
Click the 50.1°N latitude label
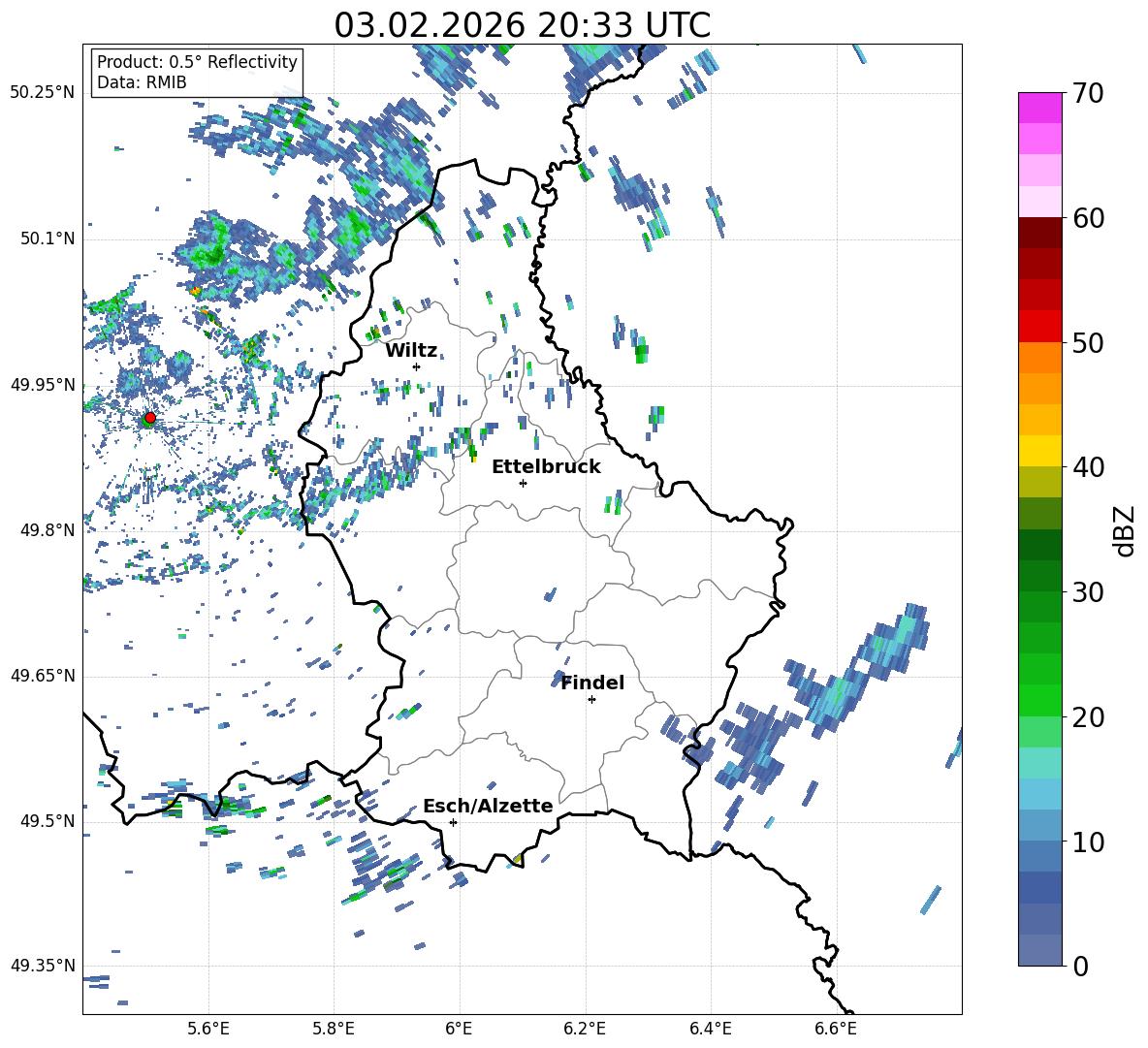[x=48, y=238]
